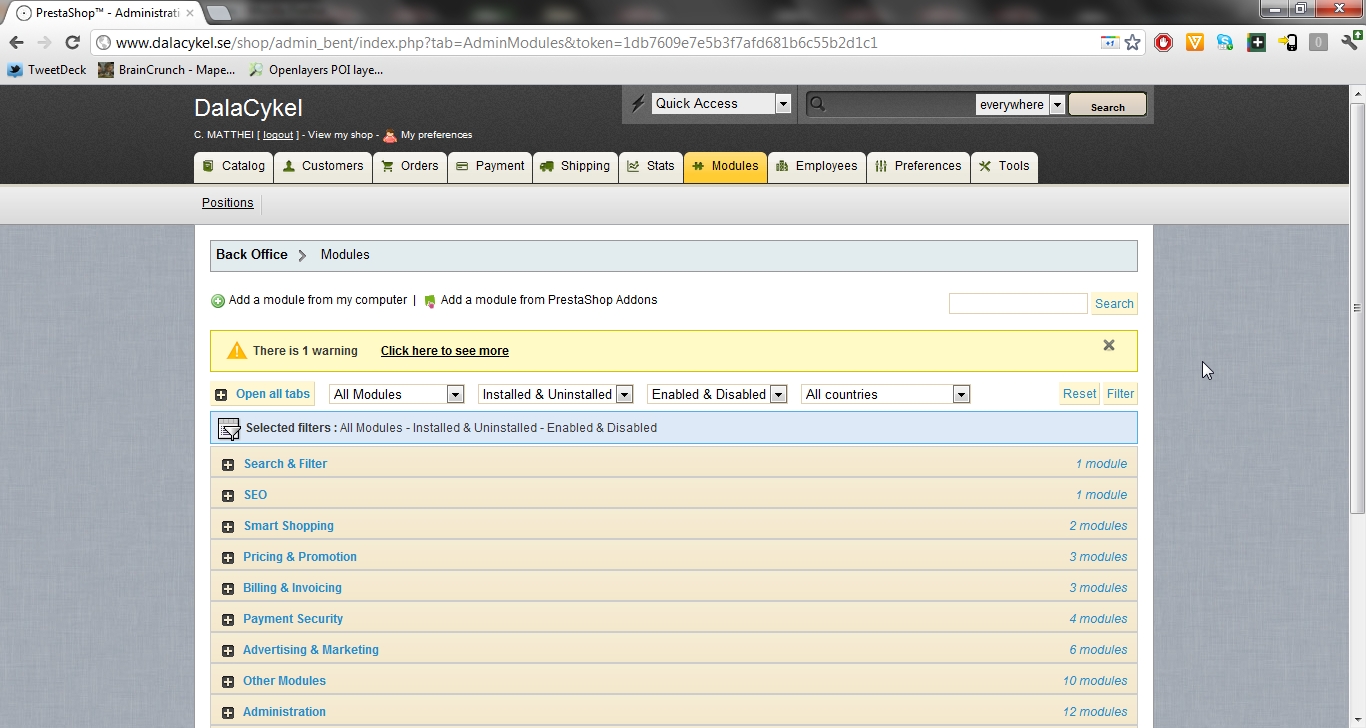1366x728 pixels.
Task: Open the Enabled & Disabled dropdown
Action: point(717,394)
